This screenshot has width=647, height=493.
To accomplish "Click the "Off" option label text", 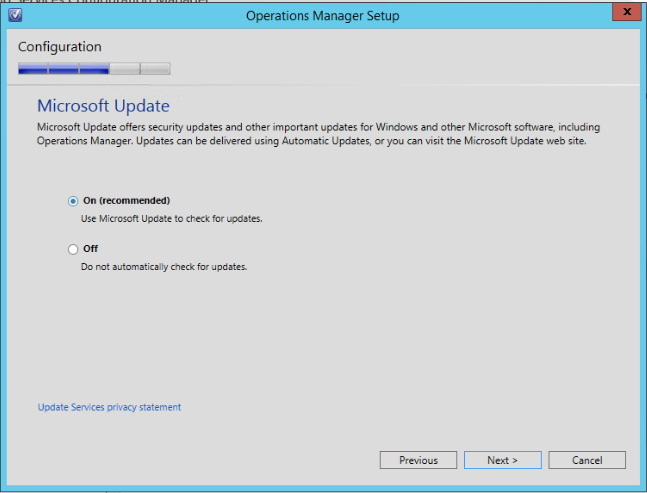I will [91, 249].
